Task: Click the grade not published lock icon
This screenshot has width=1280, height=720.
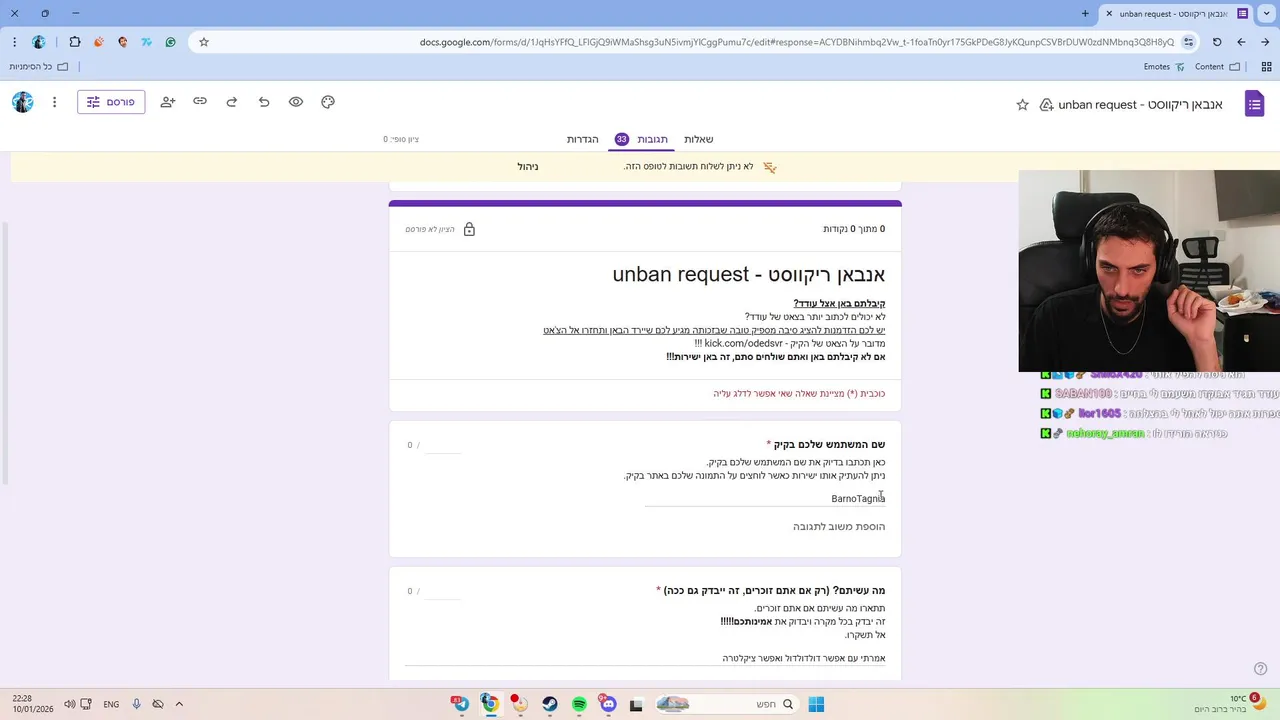Action: click(x=469, y=229)
